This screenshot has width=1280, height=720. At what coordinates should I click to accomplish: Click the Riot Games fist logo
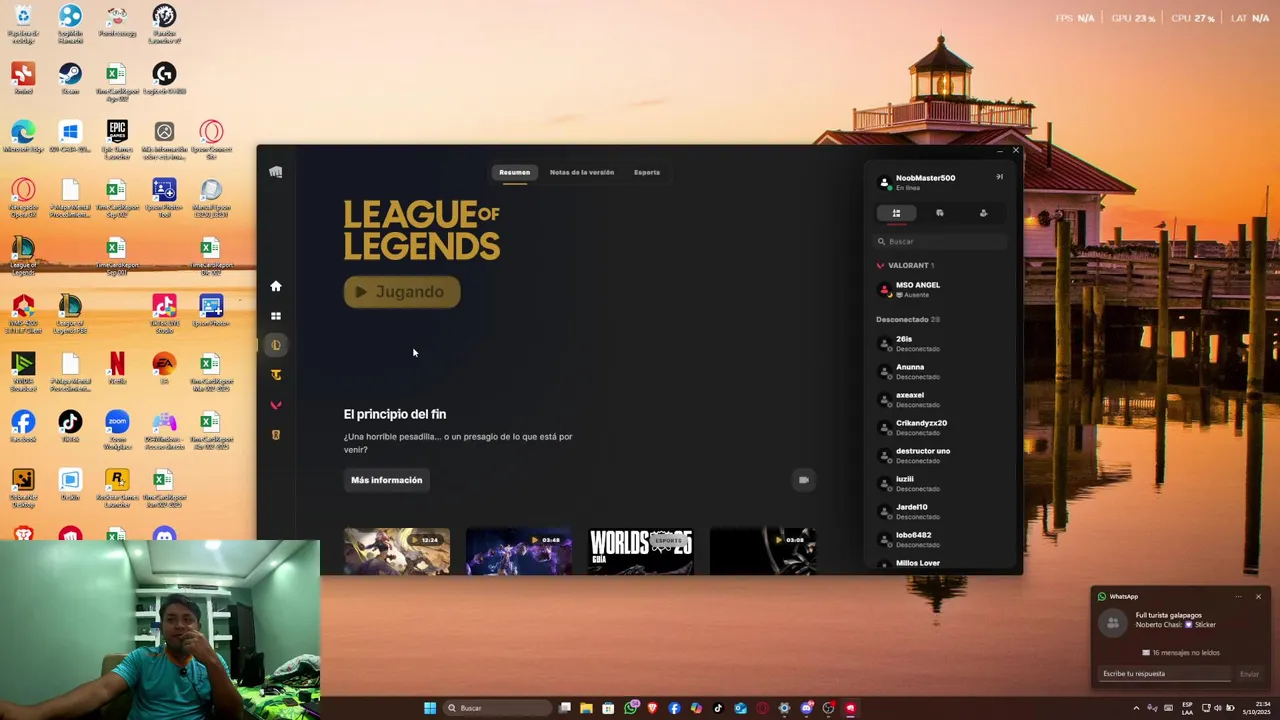click(x=276, y=172)
